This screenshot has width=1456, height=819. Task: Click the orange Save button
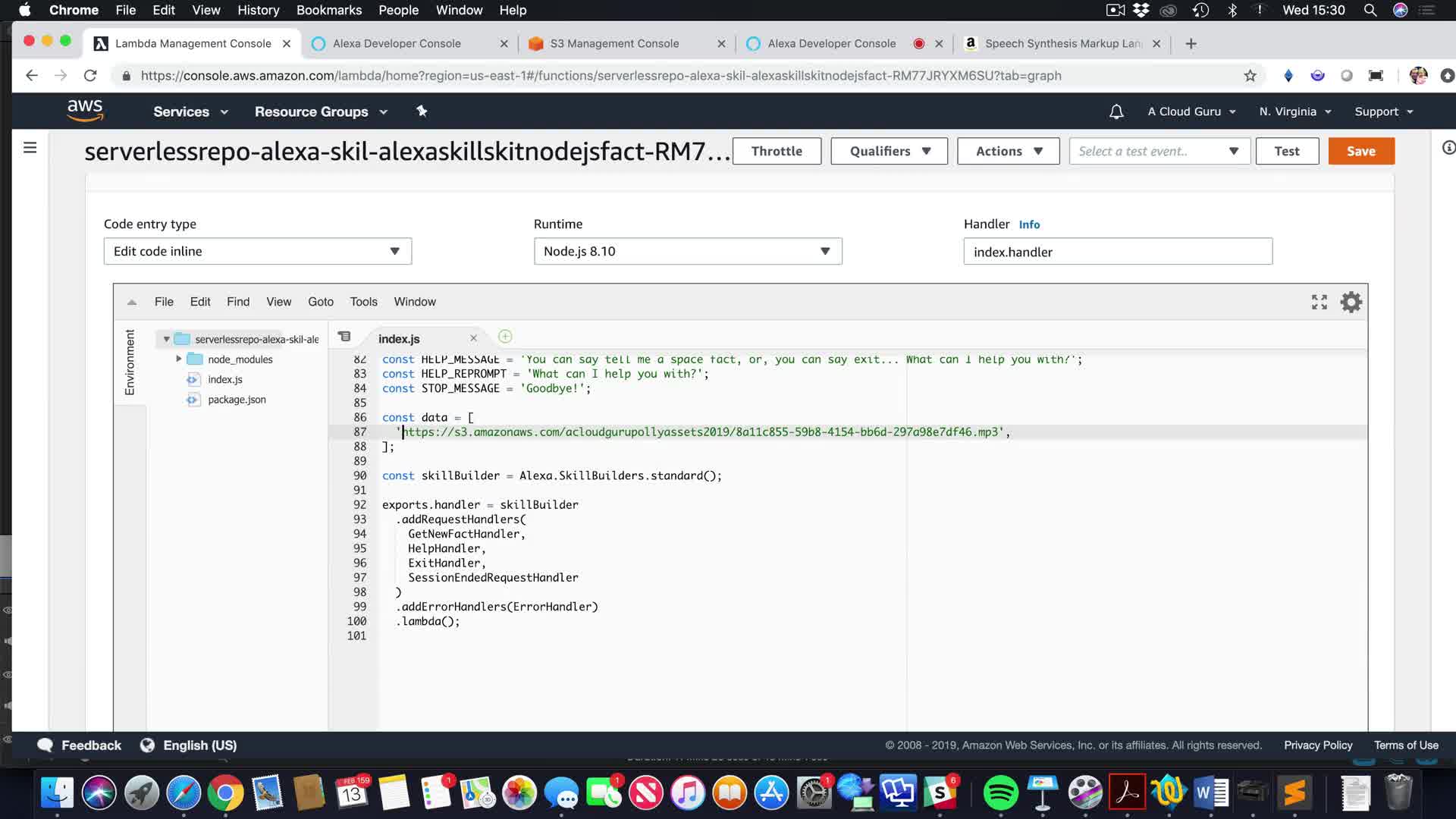click(x=1360, y=151)
